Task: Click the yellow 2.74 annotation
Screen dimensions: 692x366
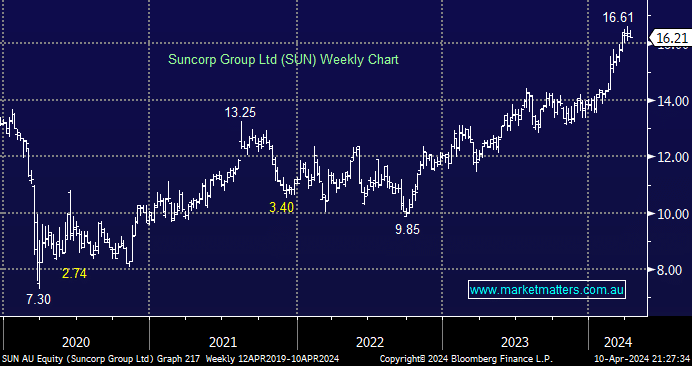Action: tap(74, 274)
